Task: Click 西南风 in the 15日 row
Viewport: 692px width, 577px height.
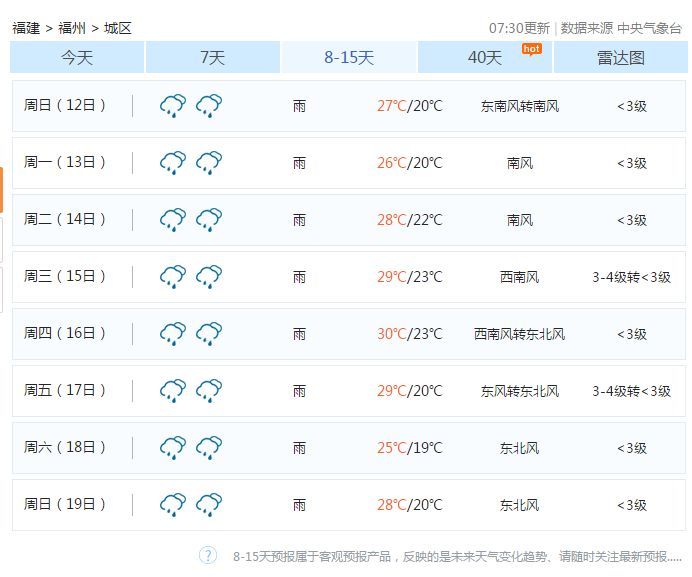Action: [x=520, y=277]
